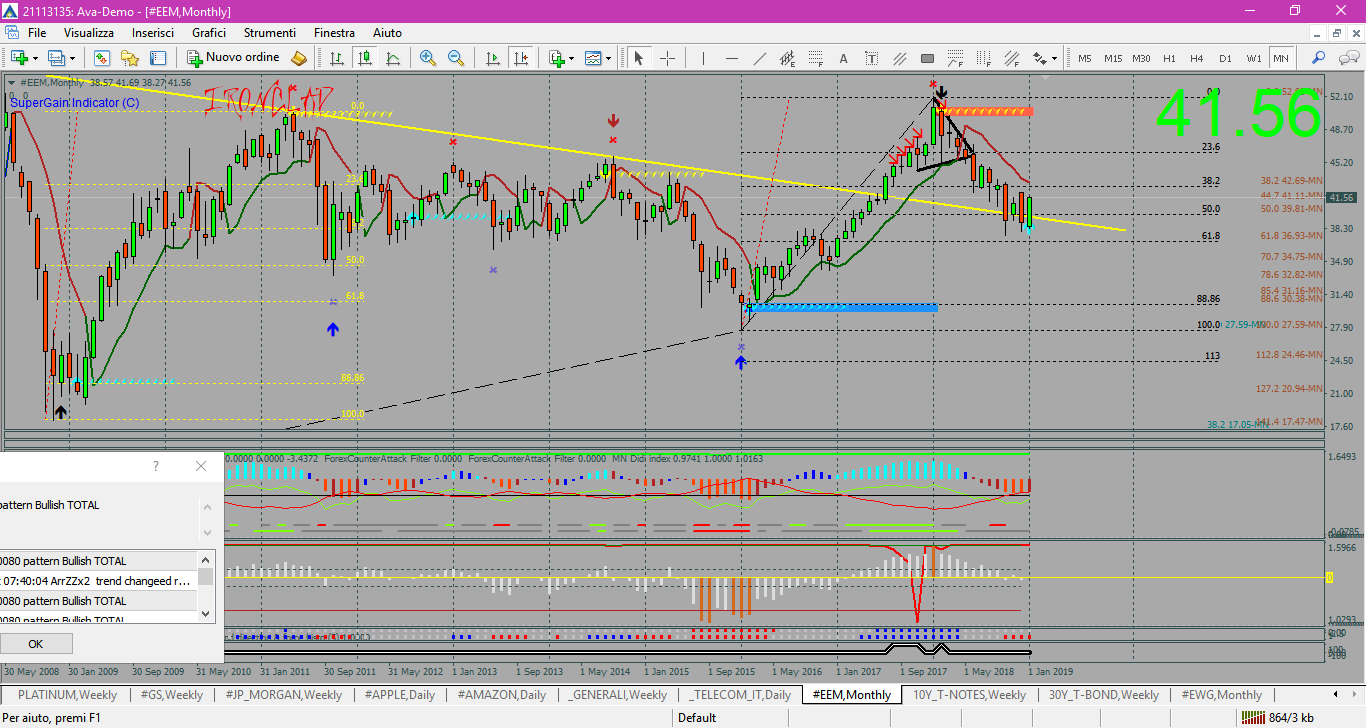Switch to the #JP_MORGAN,Weekly chart tab

(x=283, y=694)
